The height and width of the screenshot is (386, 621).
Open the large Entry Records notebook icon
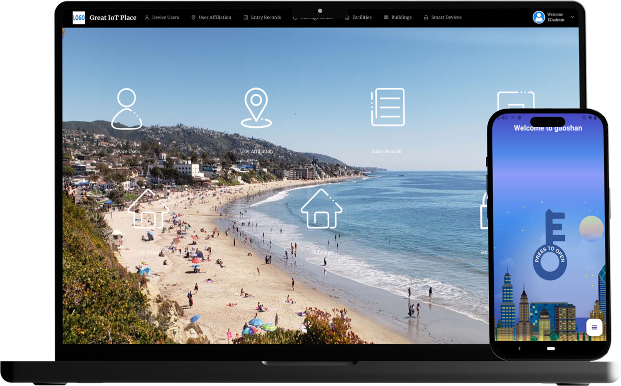[x=387, y=107]
